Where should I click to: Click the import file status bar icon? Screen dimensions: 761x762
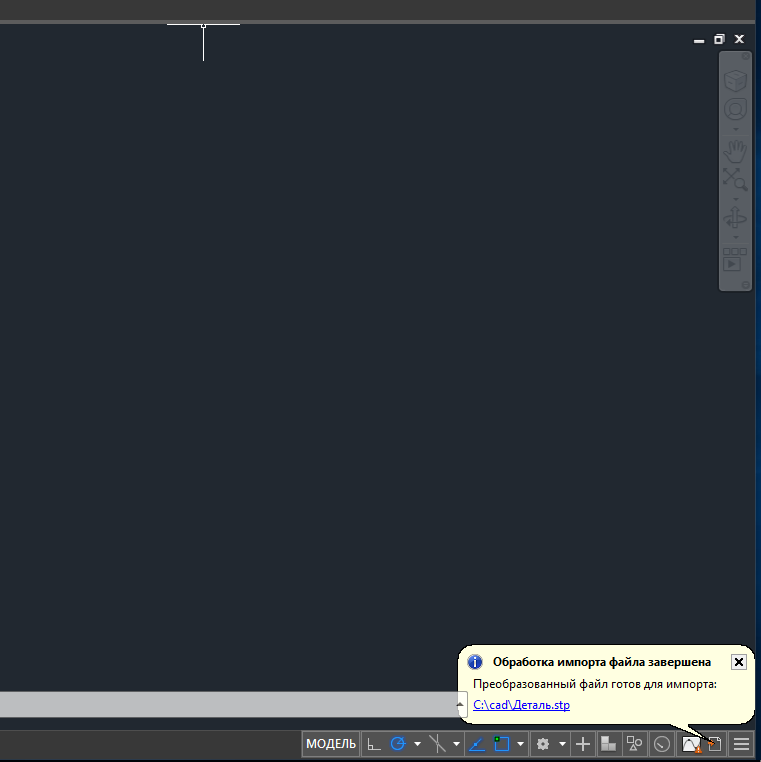tap(714, 744)
